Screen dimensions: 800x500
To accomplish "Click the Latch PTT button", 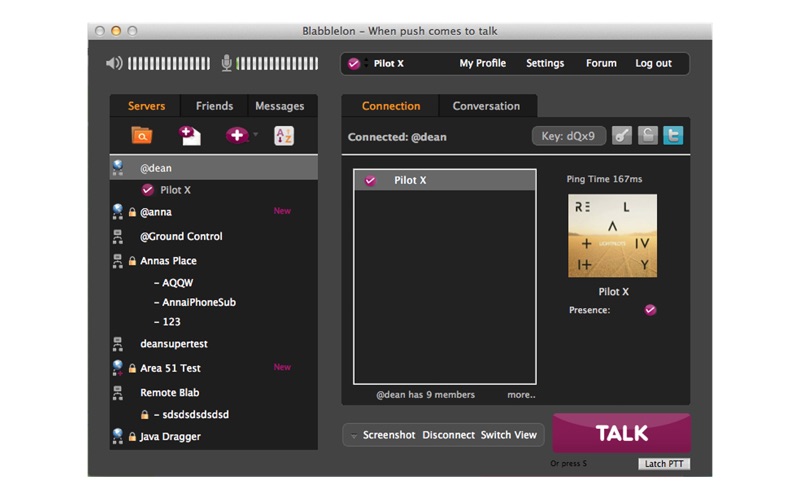I will pyautogui.click(x=664, y=464).
